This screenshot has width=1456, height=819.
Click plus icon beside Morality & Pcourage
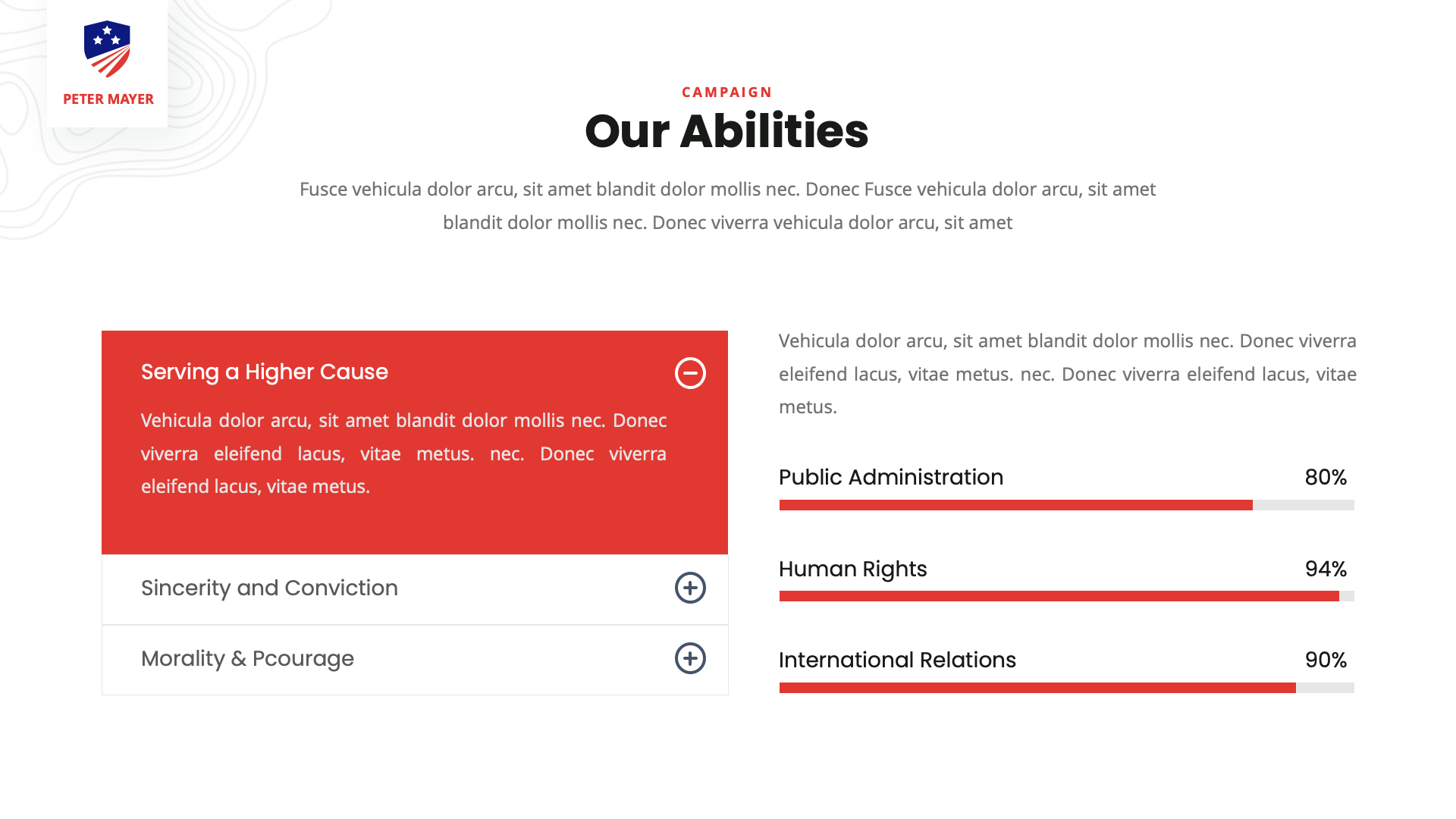690,658
